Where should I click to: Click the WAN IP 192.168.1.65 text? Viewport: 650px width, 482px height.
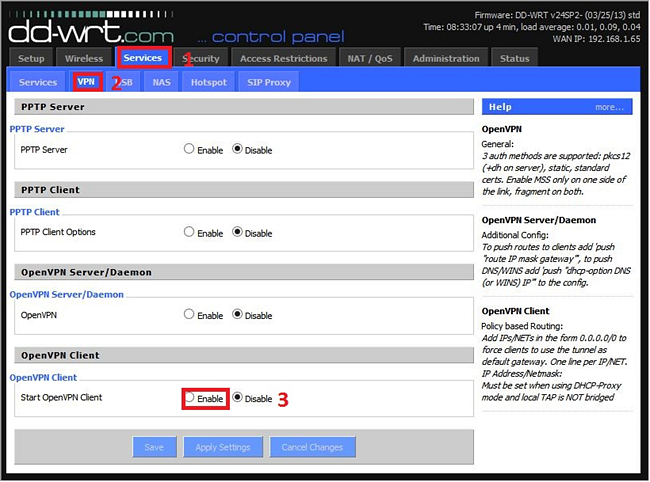[x=596, y=39]
